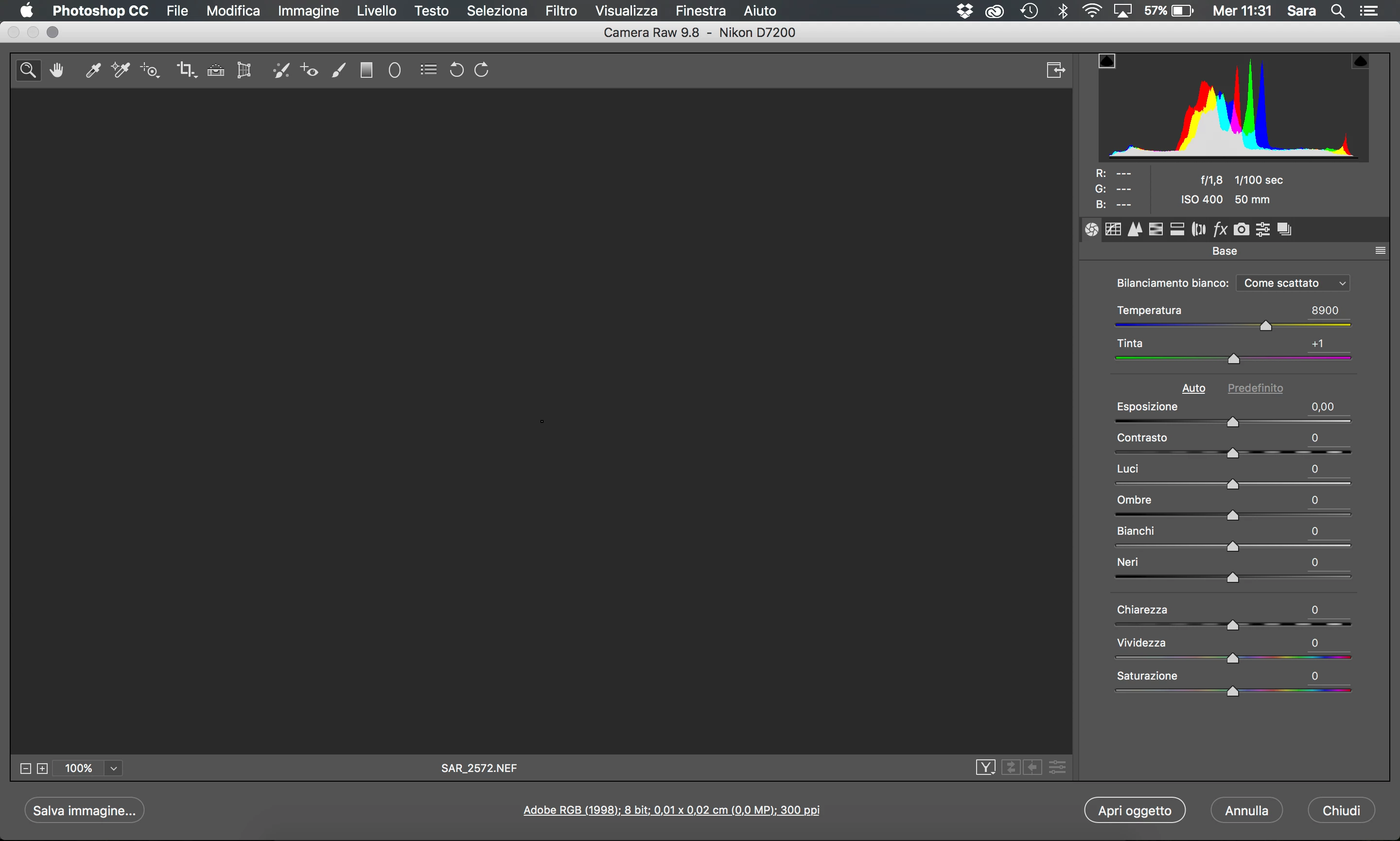Toggle full screen mode icon
This screenshot has height=841, width=1400.
tap(1055, 70)
